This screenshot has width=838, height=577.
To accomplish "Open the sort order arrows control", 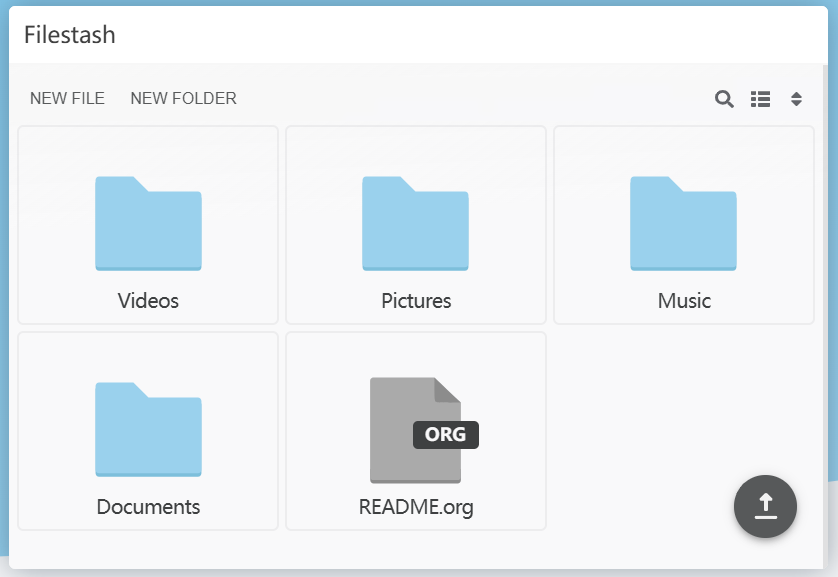I will 796,99.
